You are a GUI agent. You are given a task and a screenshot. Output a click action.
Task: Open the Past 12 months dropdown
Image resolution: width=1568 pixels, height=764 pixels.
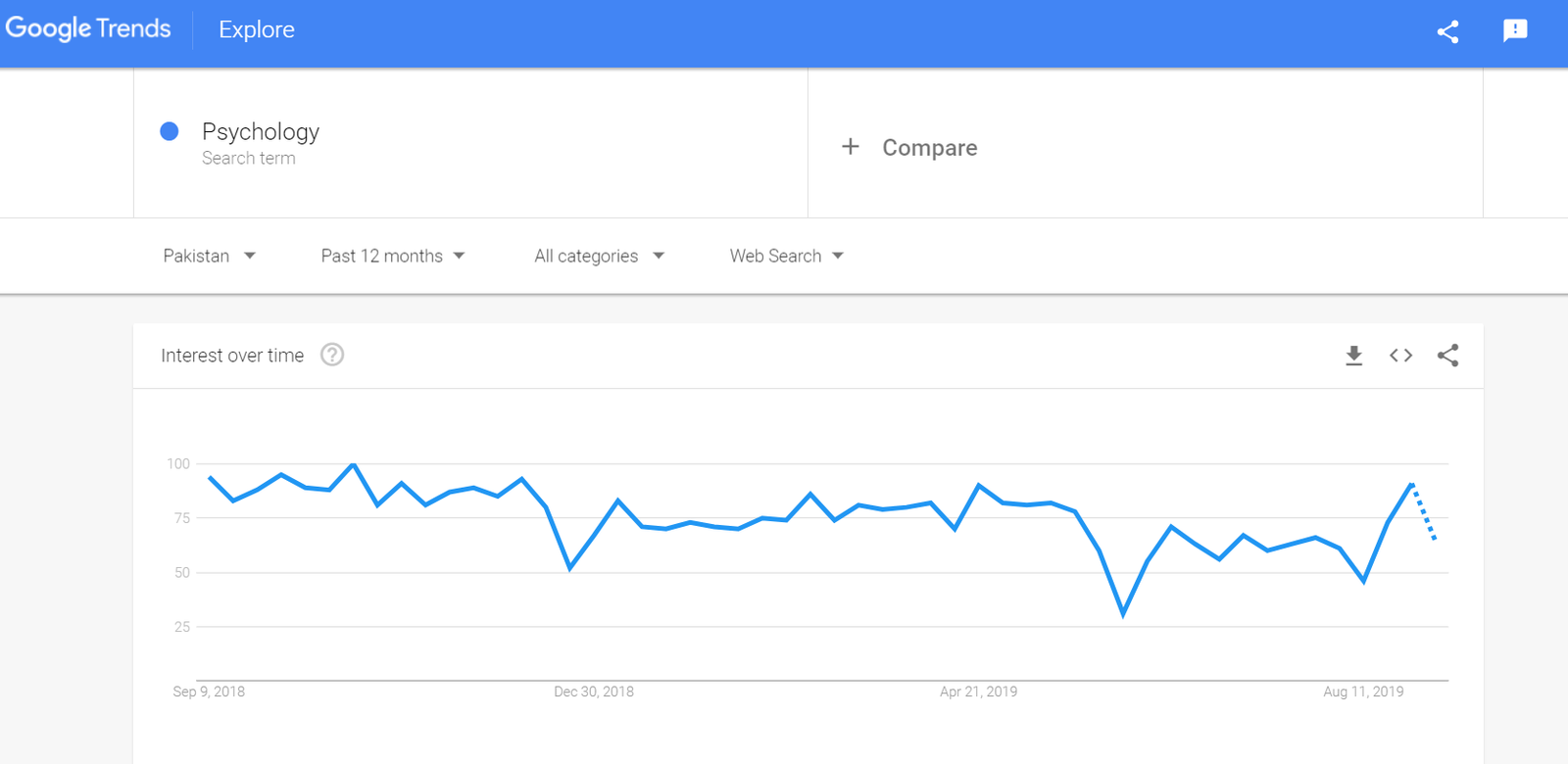click(x=392, y=256)
